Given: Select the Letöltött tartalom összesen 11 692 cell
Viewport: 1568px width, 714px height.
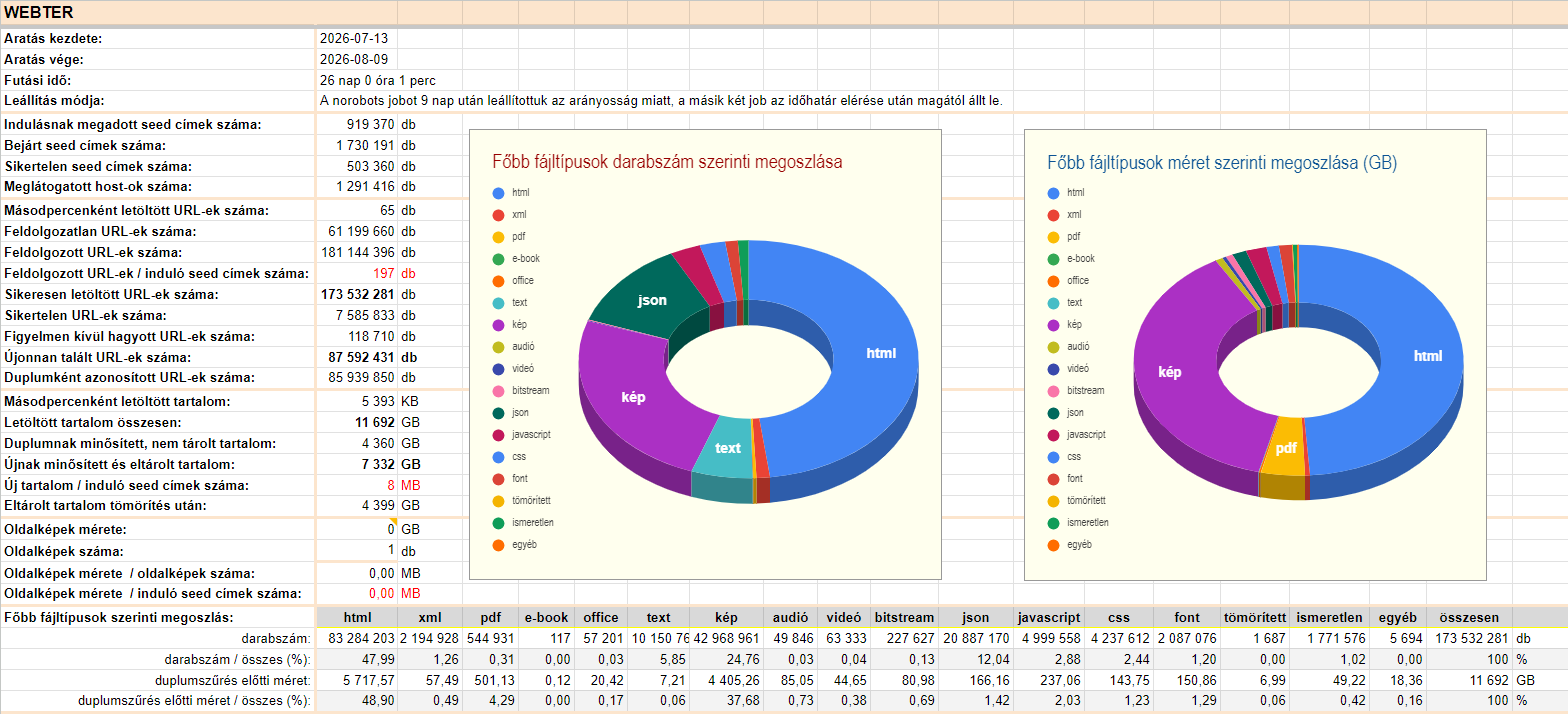Looking at the screenshot, I should pyautogui.click(x=356, y=422).
